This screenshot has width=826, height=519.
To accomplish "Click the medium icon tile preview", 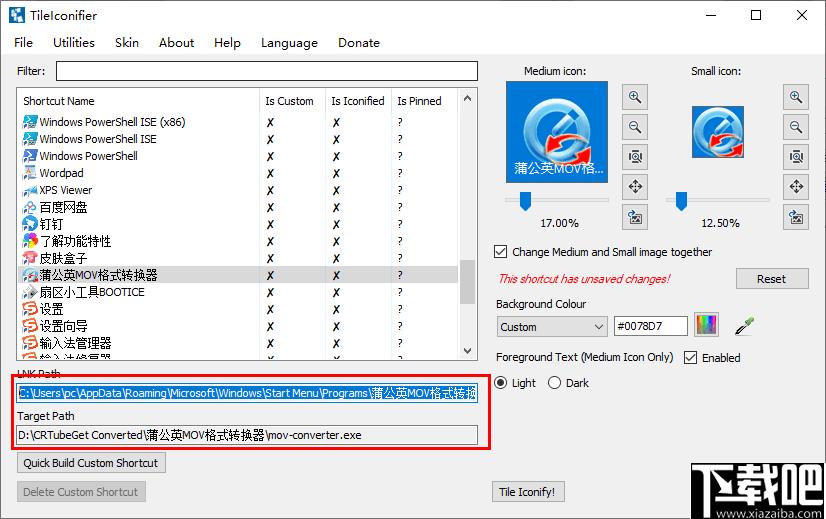I will click(557, 132).
